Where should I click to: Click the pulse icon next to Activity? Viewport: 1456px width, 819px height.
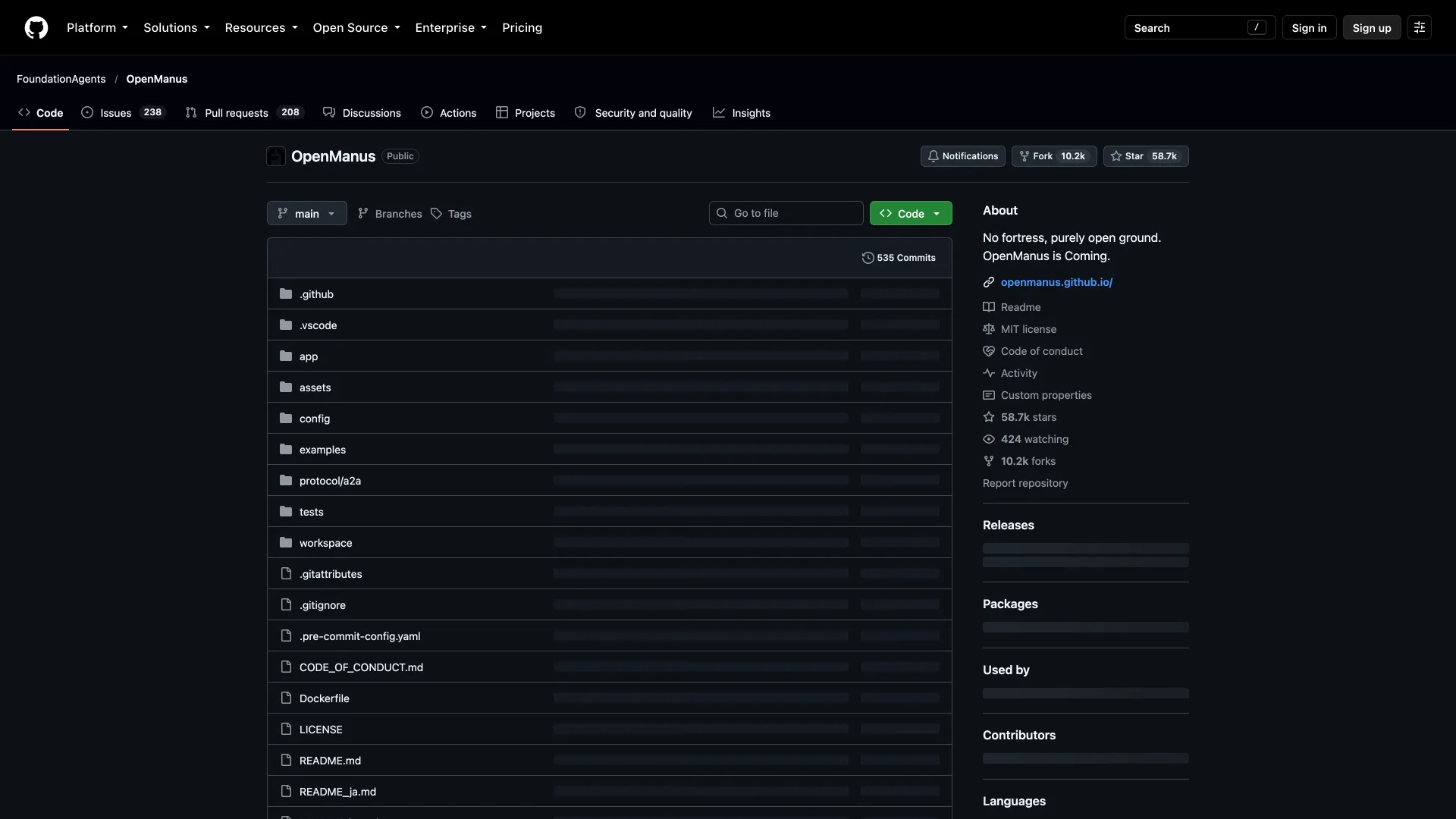coord(989,373)
